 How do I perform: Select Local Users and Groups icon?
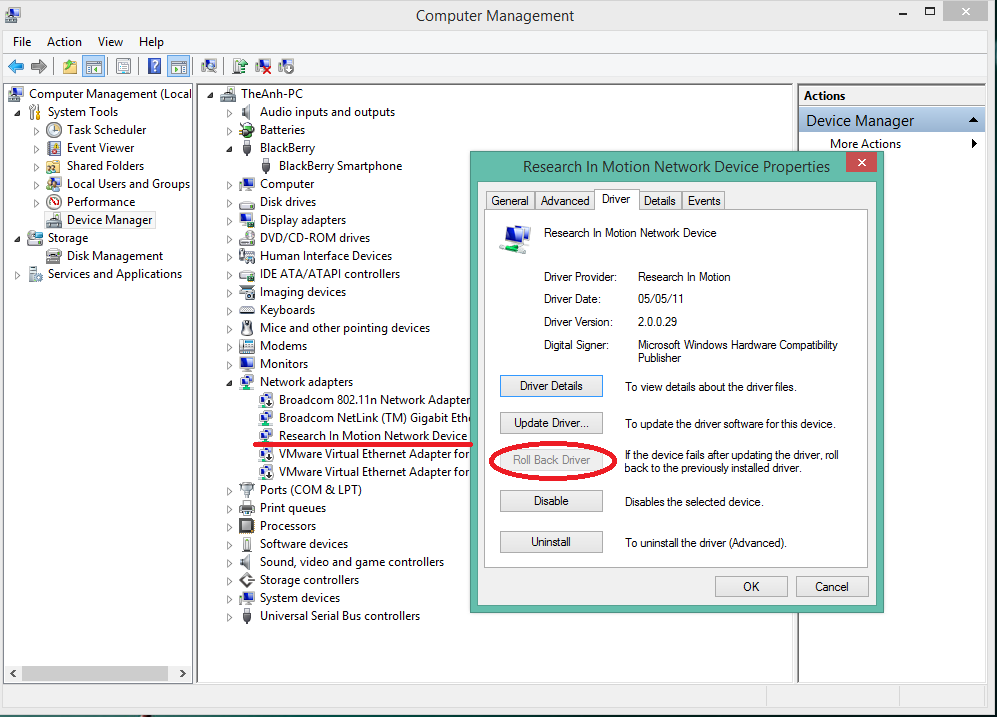click(54, 184)
